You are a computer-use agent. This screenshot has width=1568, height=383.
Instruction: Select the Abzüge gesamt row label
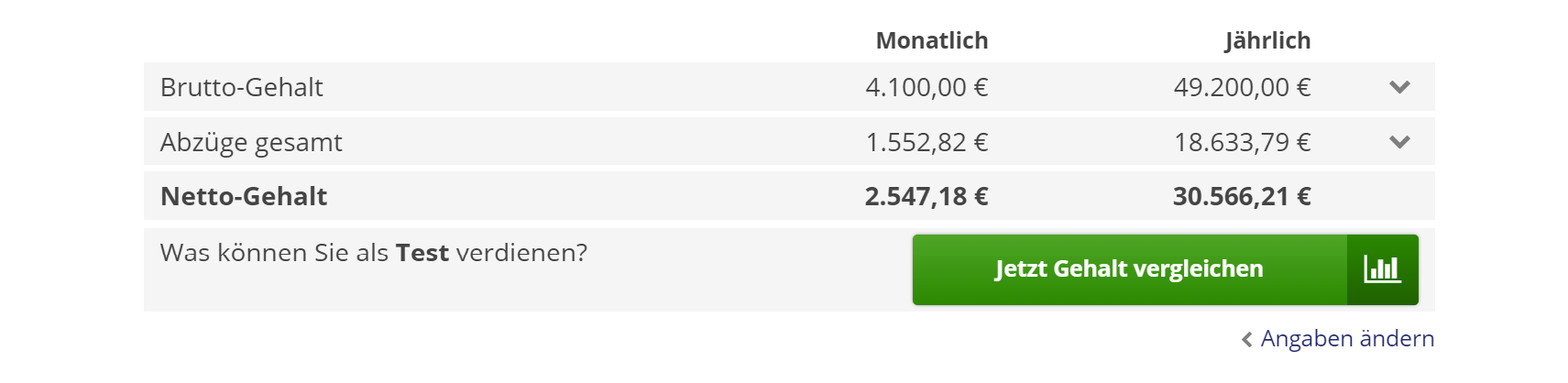[x=251, y=142]
